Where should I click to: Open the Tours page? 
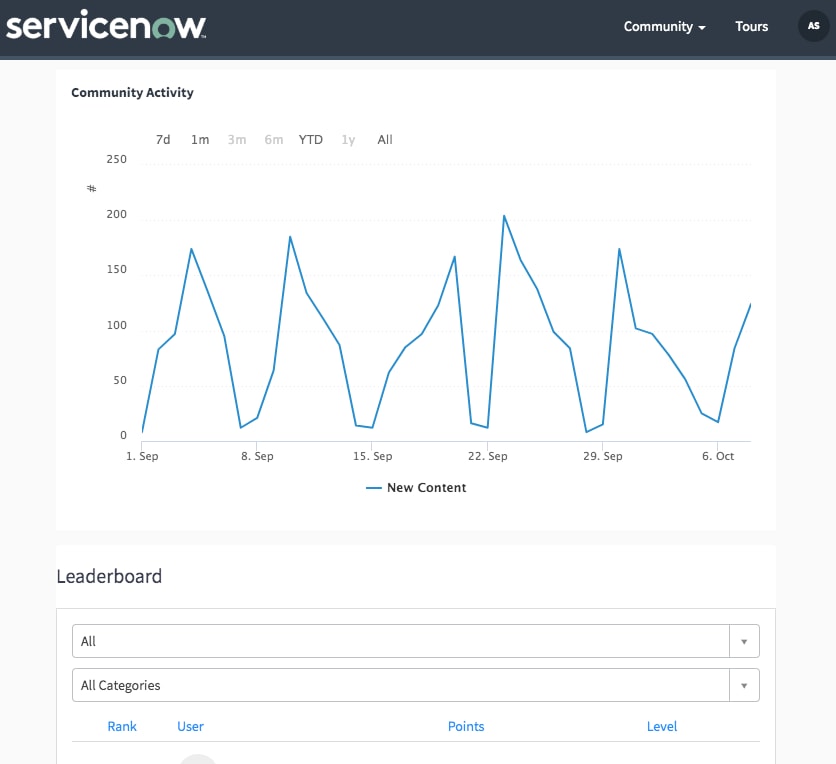[751, 27]
